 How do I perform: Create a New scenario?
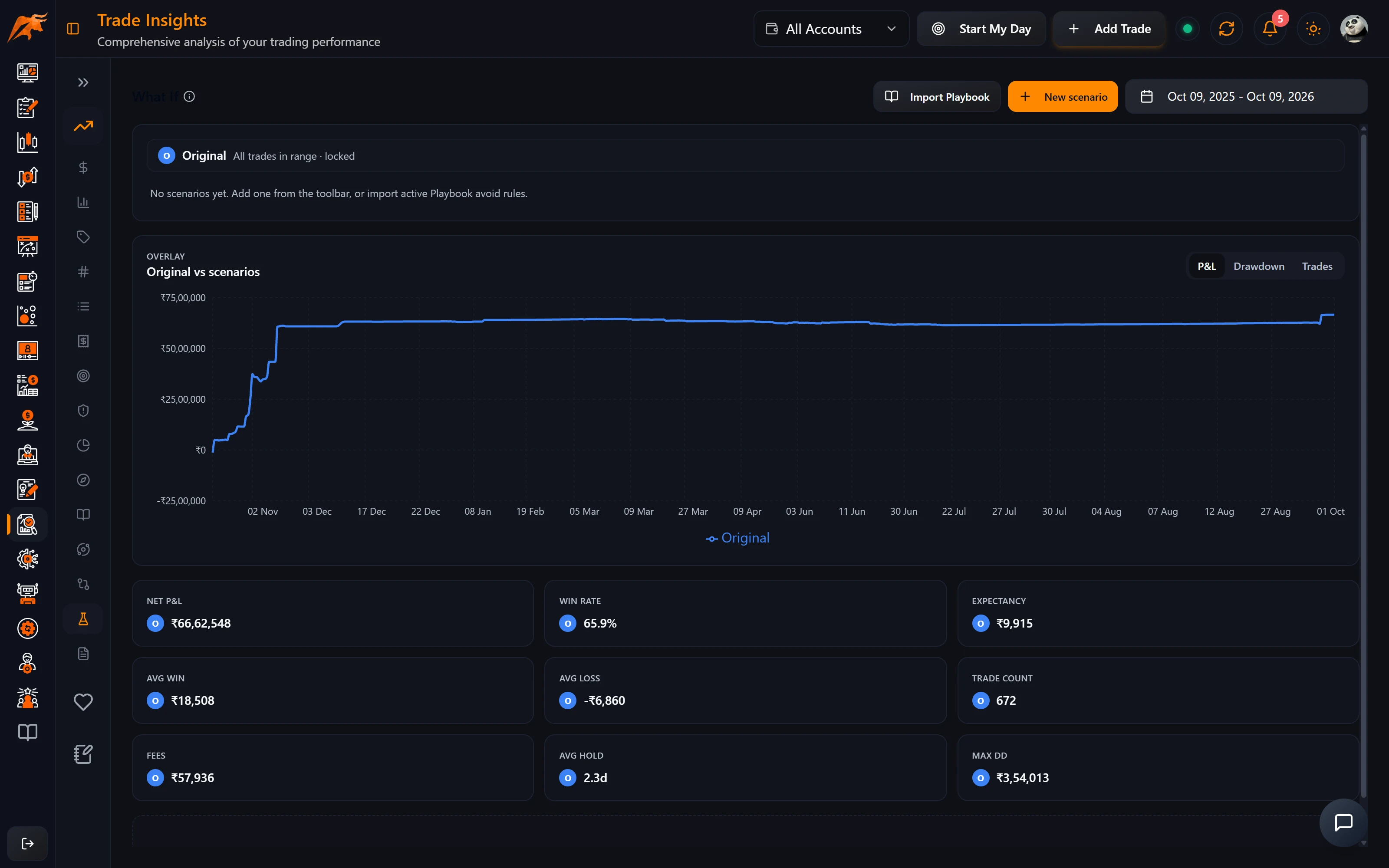point(1063,96)
